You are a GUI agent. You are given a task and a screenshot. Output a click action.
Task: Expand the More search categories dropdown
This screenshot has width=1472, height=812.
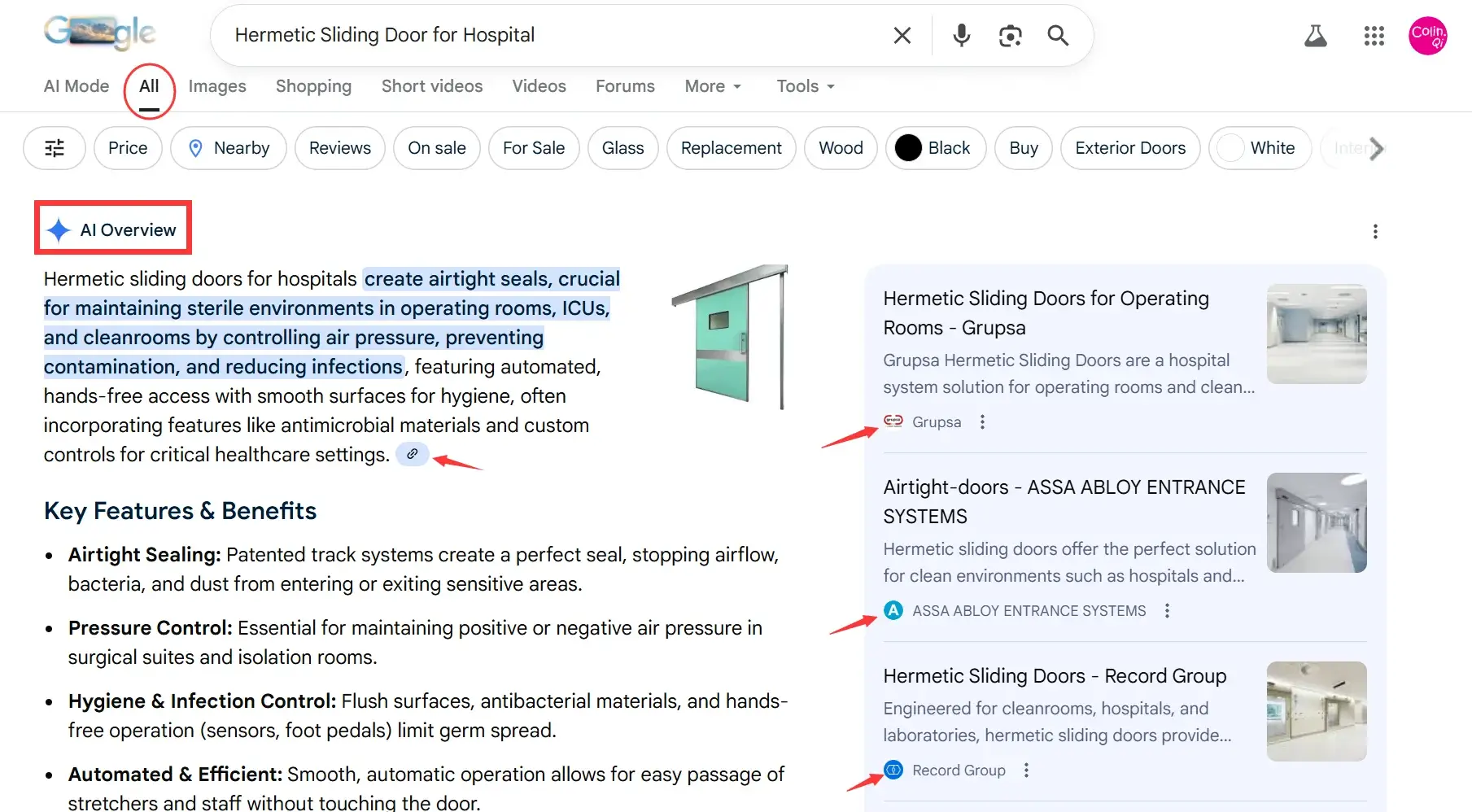[713, 86]
